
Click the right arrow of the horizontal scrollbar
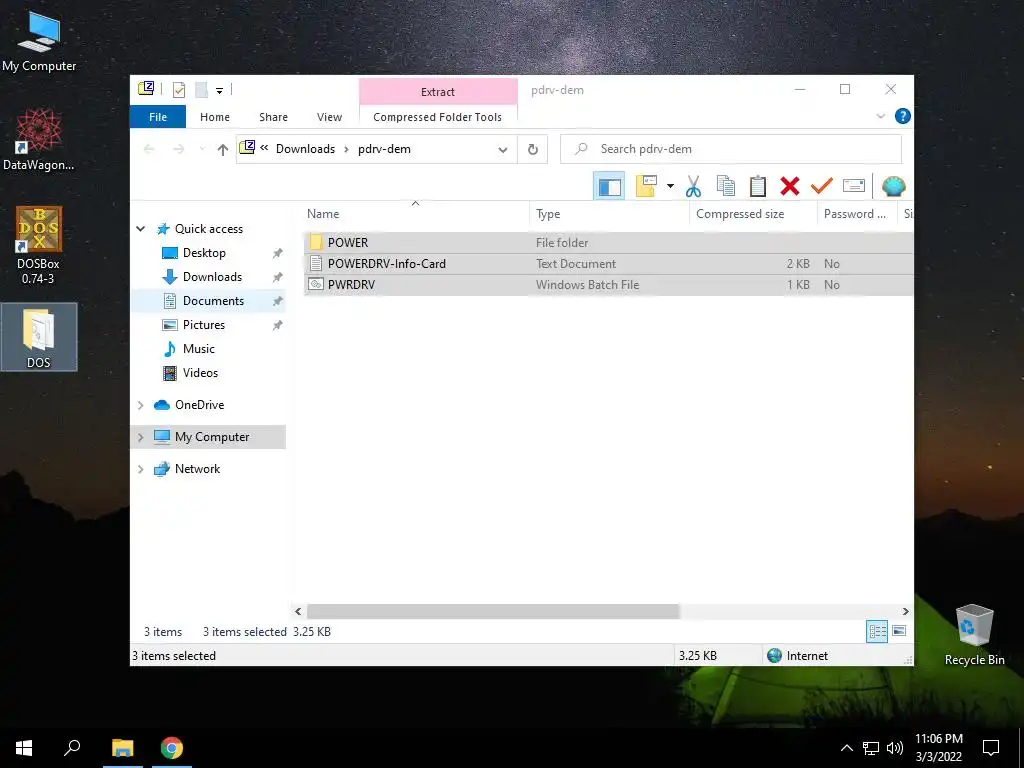point(905,612)
